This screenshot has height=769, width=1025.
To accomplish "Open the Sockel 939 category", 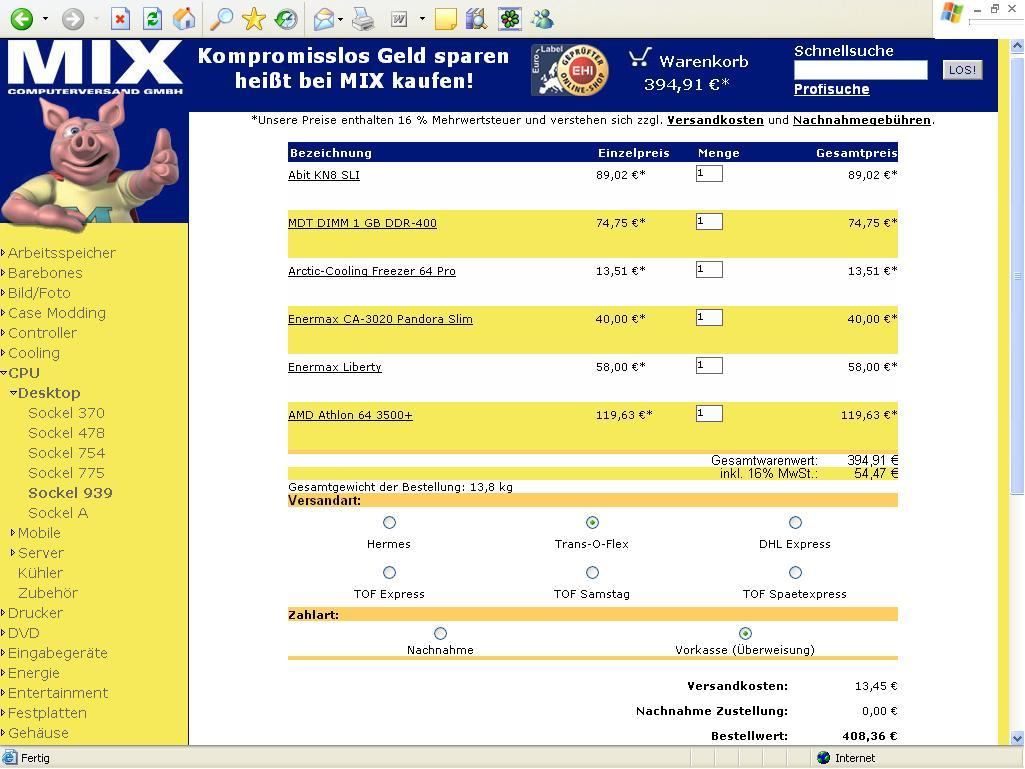I will [71, 493].
